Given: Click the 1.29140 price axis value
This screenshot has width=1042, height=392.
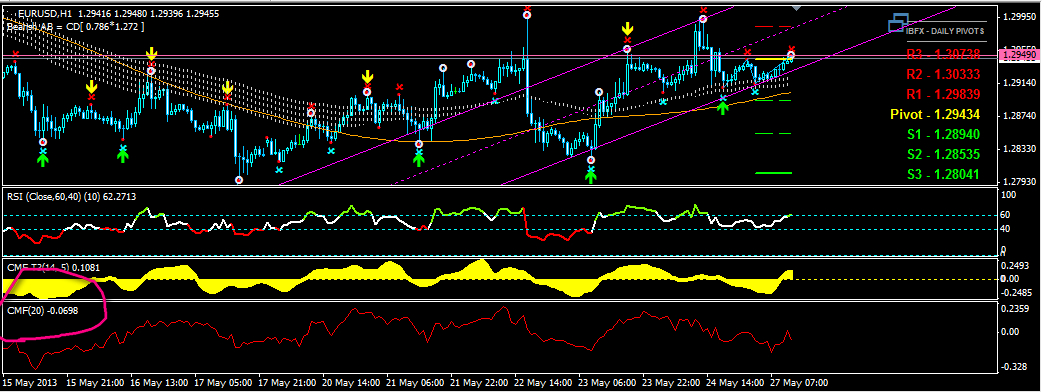Looking at the screenshot, I should click(x=1018, y=84).
